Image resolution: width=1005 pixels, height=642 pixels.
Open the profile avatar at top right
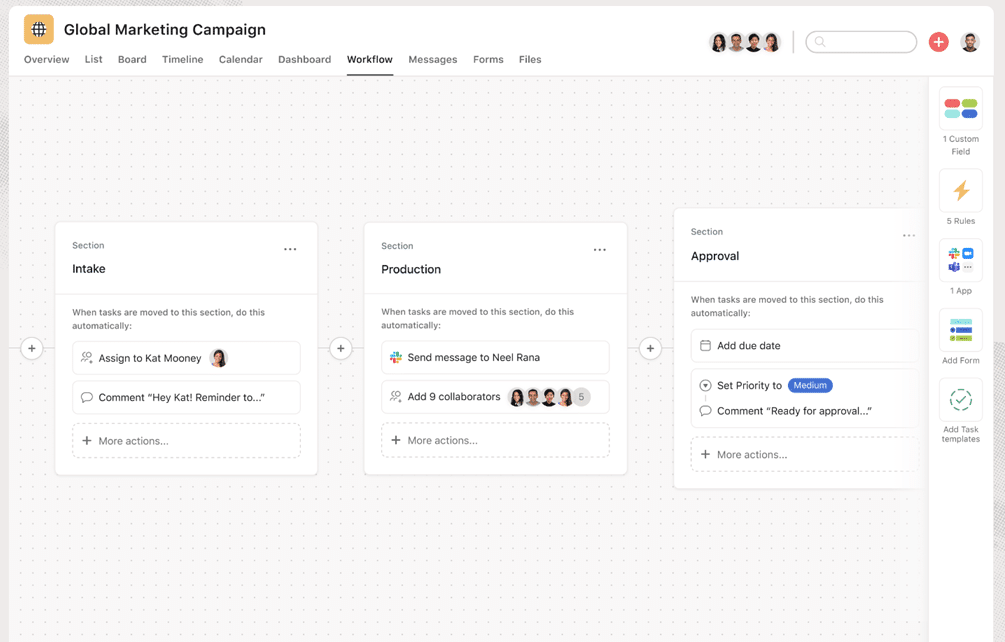pyautogui.click(x=969, y=42)
